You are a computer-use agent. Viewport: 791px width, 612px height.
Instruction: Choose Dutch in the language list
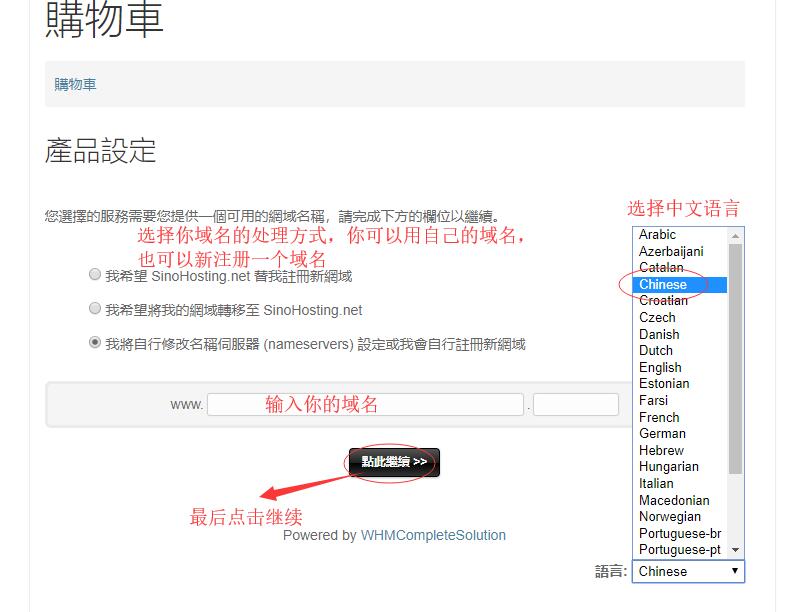[x=680, y=351]
